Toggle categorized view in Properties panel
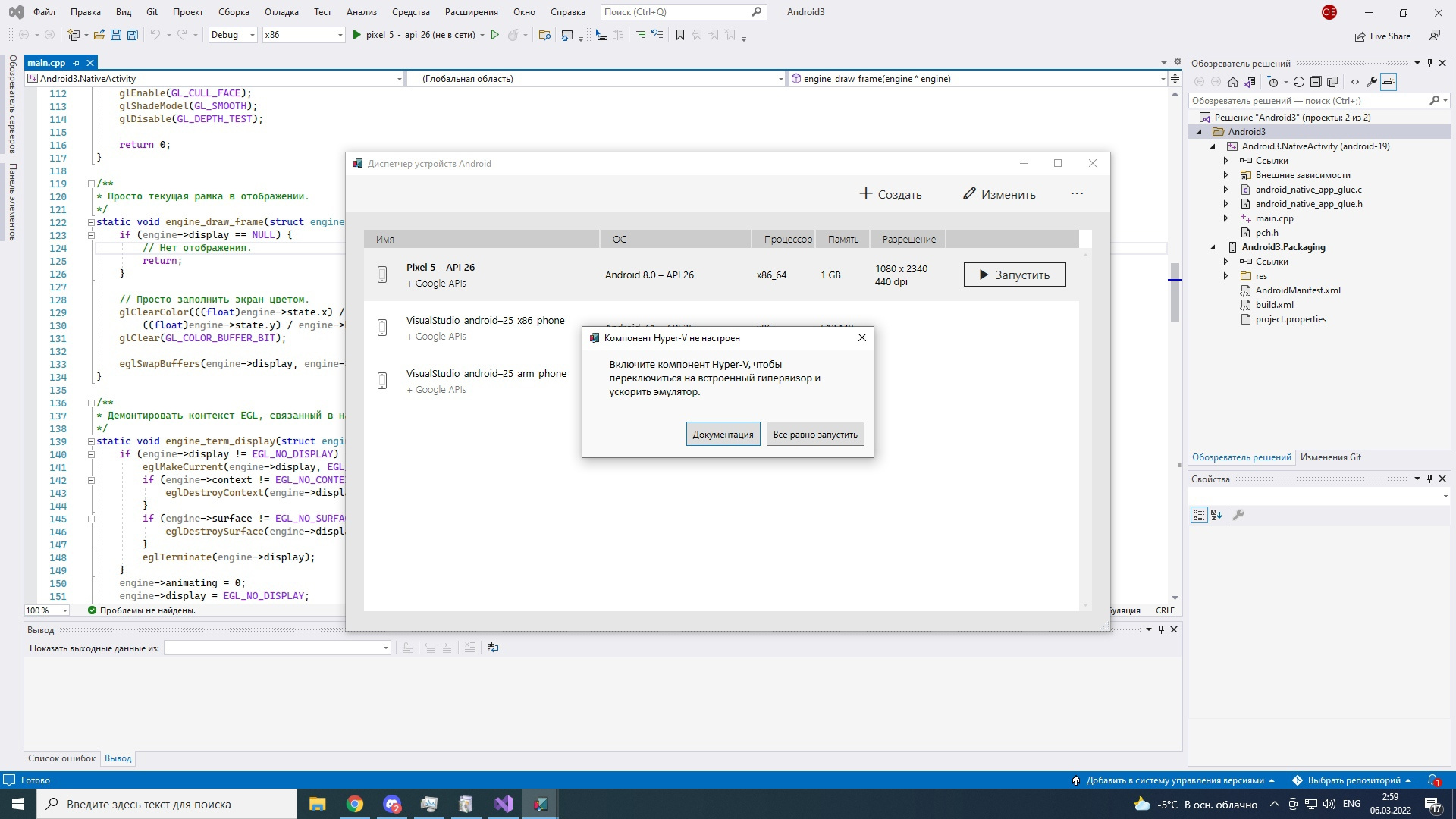 tap(1198, 515)
